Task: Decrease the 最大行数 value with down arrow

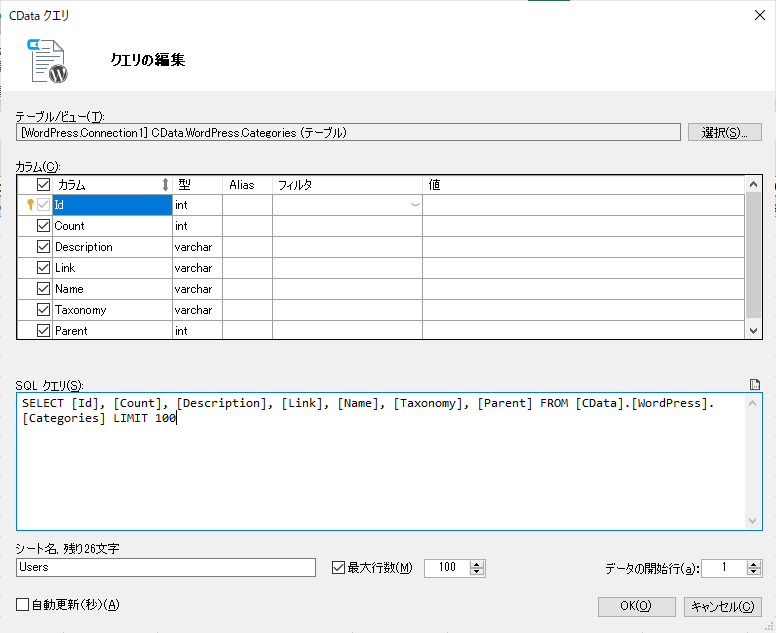Action: coord(477,572)
